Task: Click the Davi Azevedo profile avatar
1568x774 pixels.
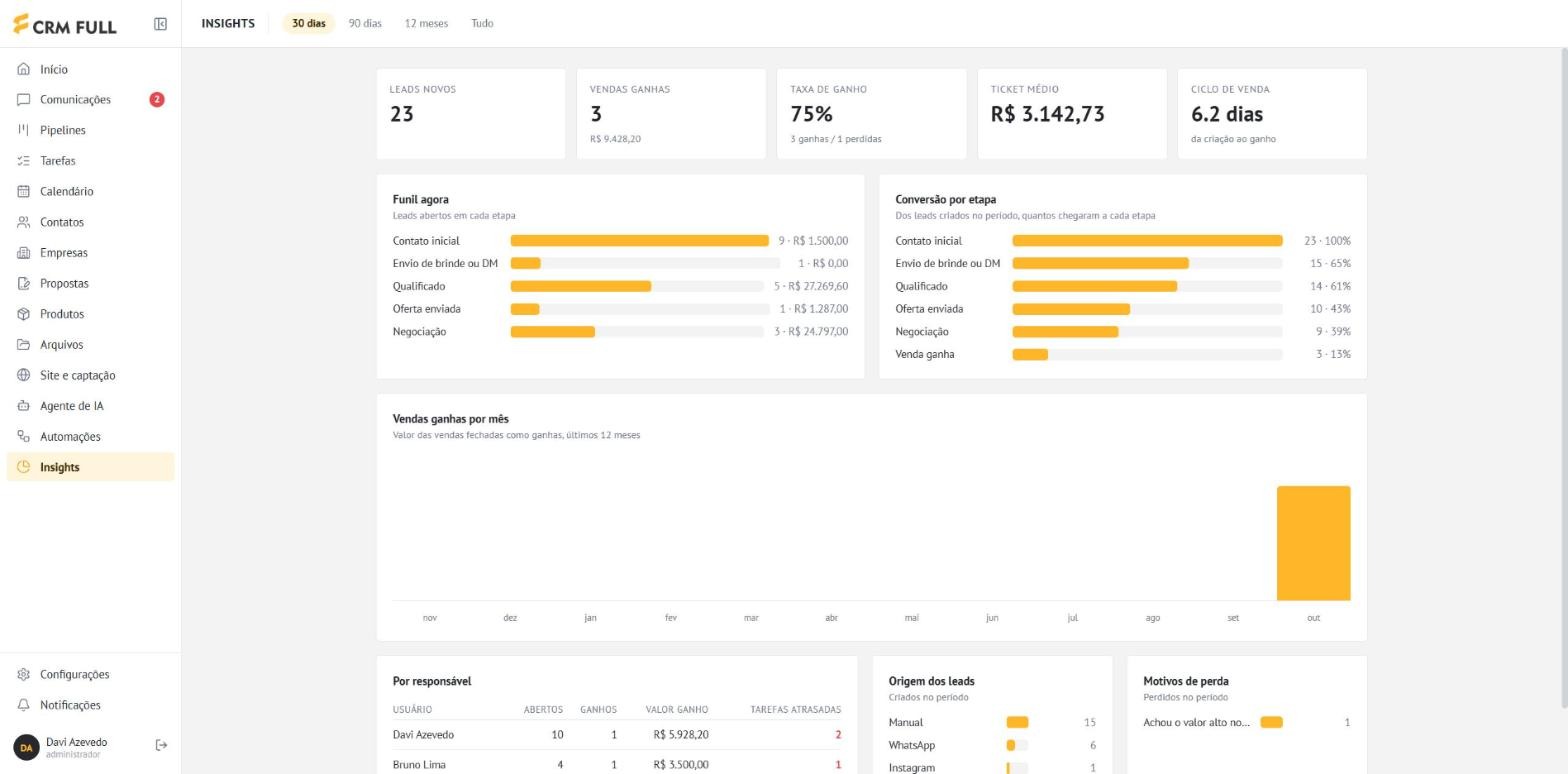Action: pos(26,747)
